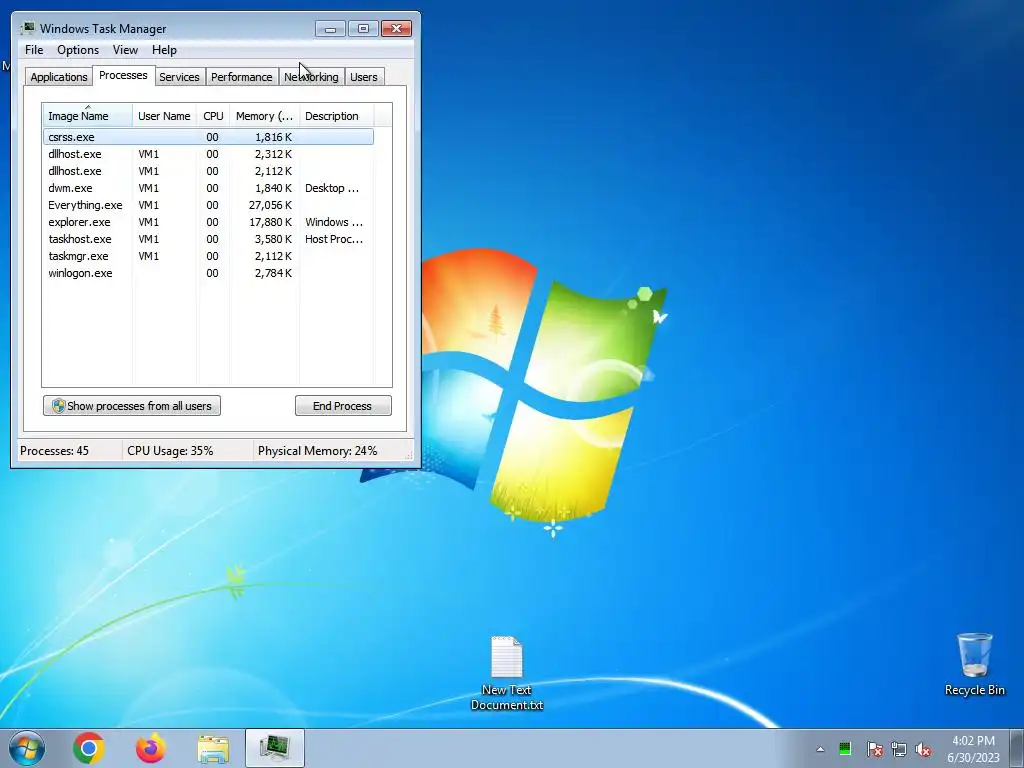This screenshot has width=1024, height=768.
Task: Sort by the Image Name column header
Action: (x=88, y=115)
